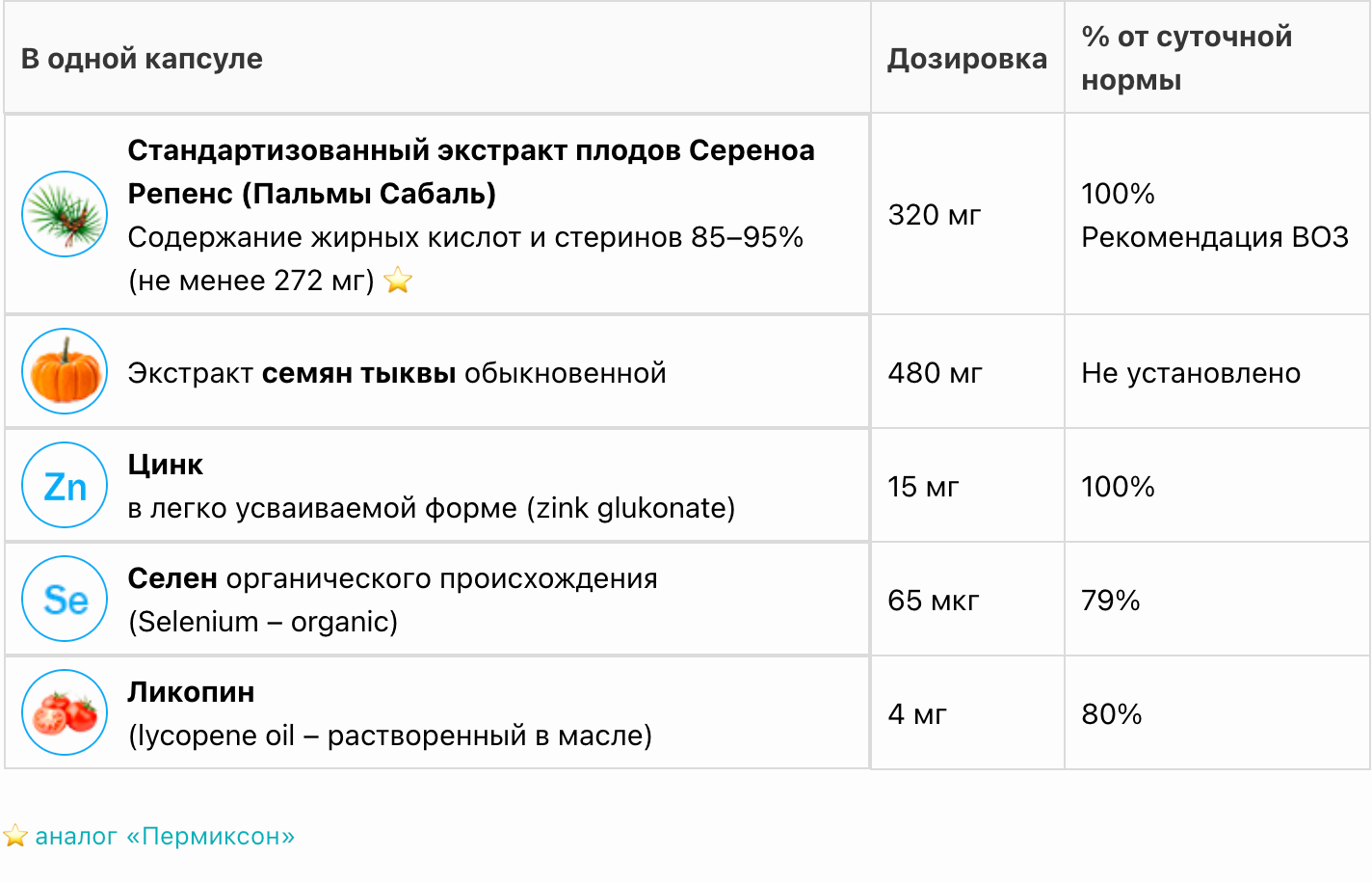Click the orange pumpkin icon
The height and width of the screenshot is (883, 1372).
tap(65, 371)
